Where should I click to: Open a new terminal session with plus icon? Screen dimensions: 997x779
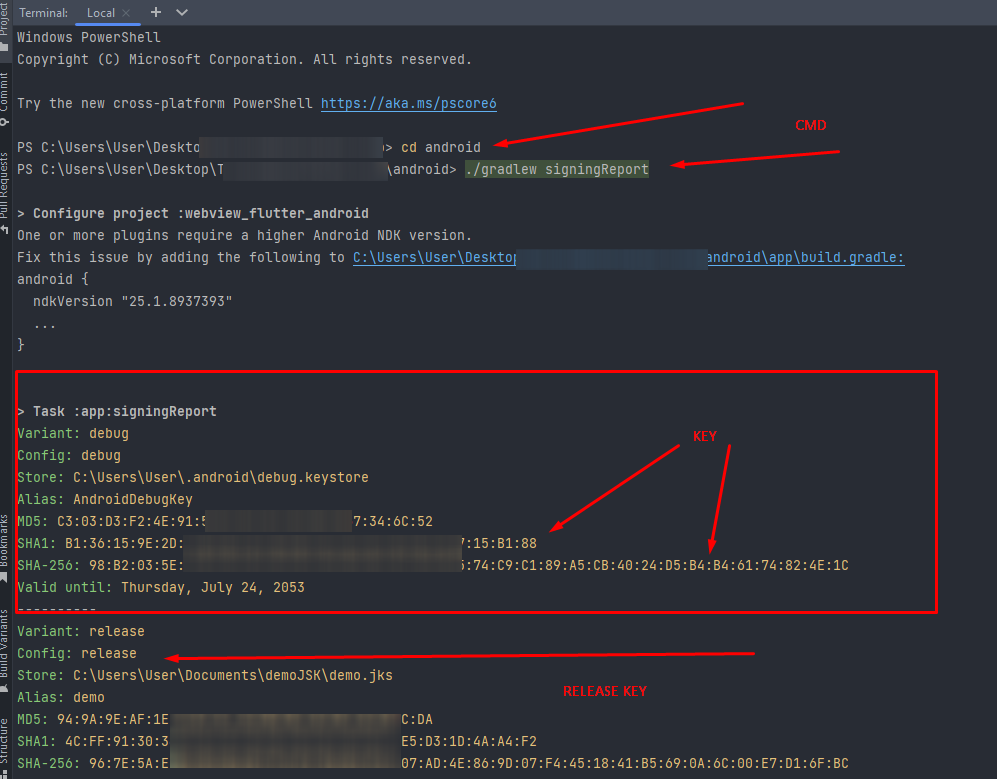[156, 13]
